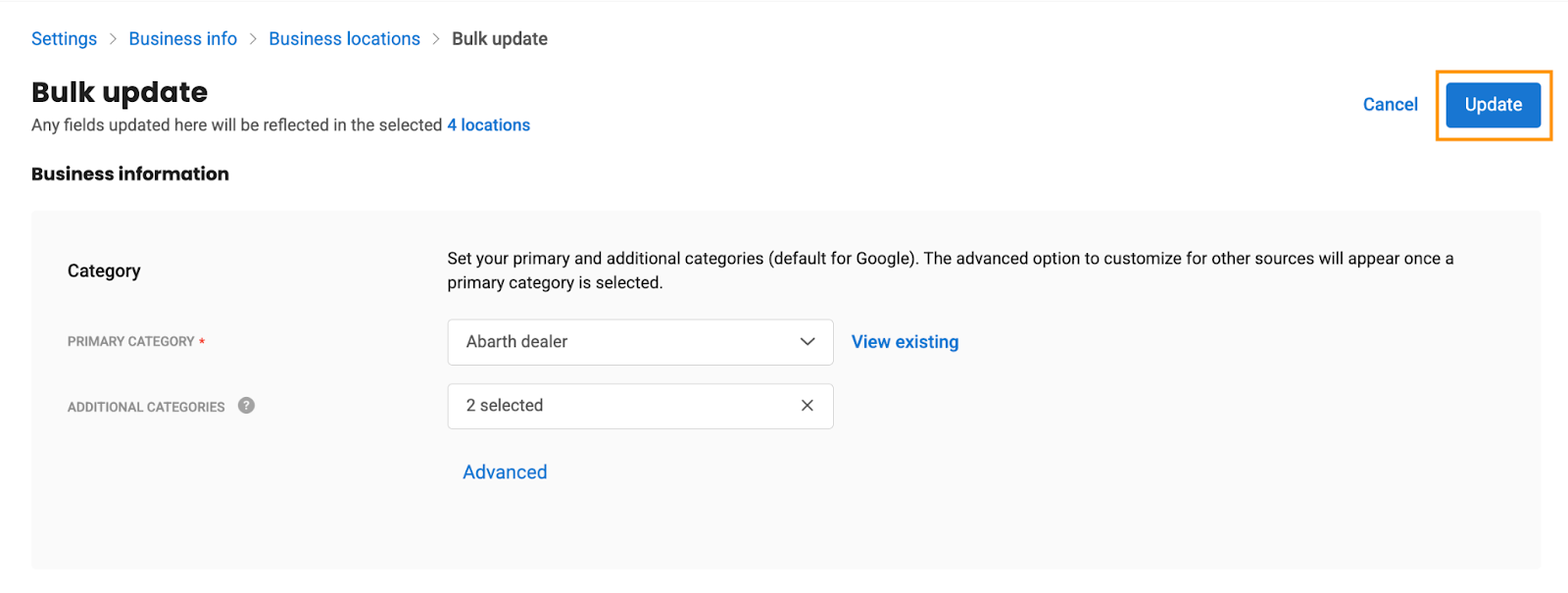Click the breadcrumb separator after Business info

click(253, 39)
